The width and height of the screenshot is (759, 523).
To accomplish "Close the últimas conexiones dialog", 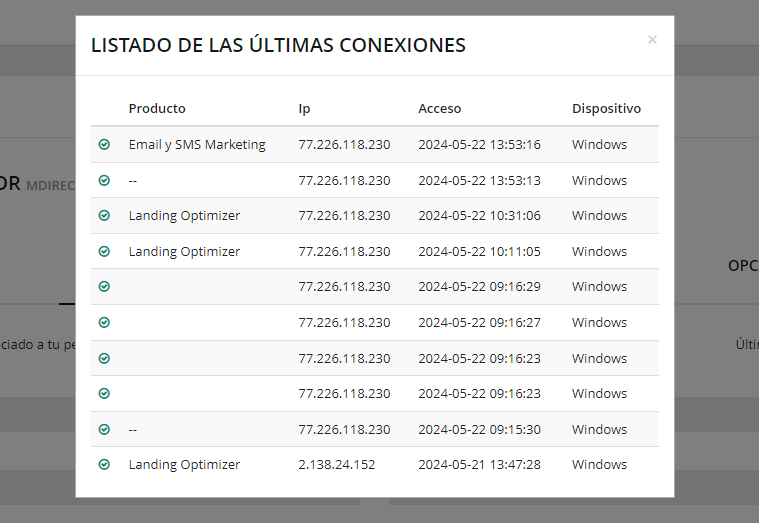I will coord(652,40).
